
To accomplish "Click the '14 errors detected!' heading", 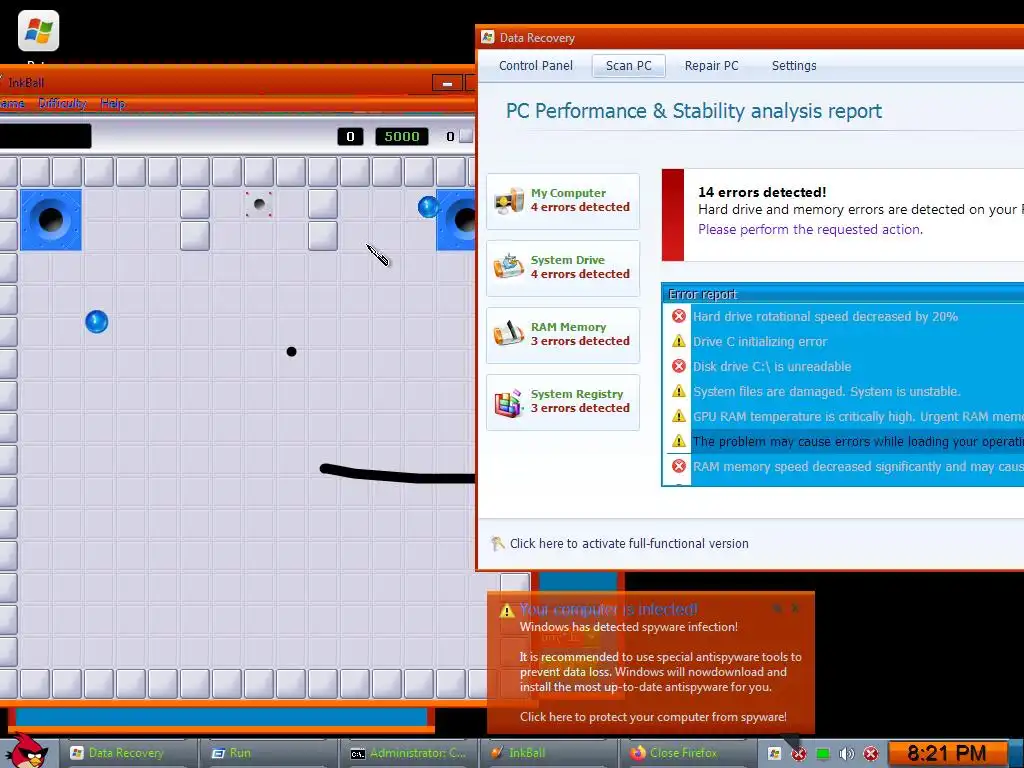I will 761,192.
